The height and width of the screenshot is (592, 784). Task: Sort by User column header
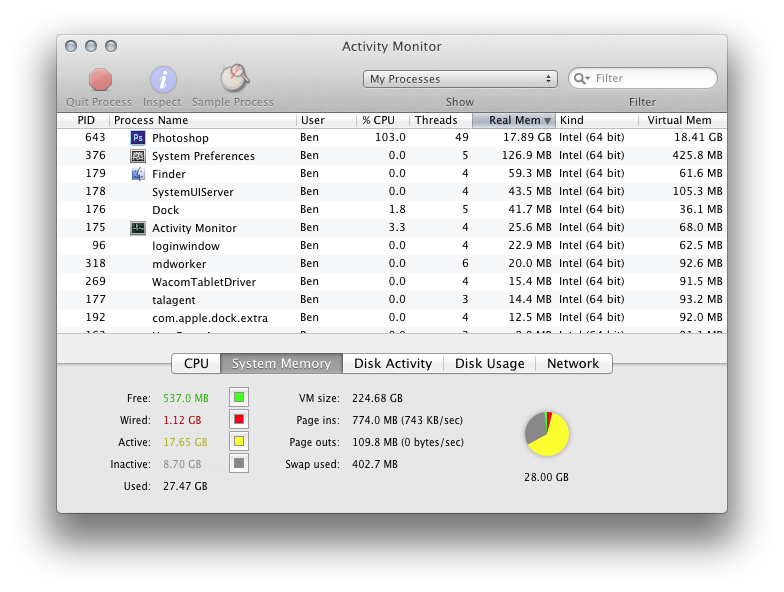click(326, 120)
